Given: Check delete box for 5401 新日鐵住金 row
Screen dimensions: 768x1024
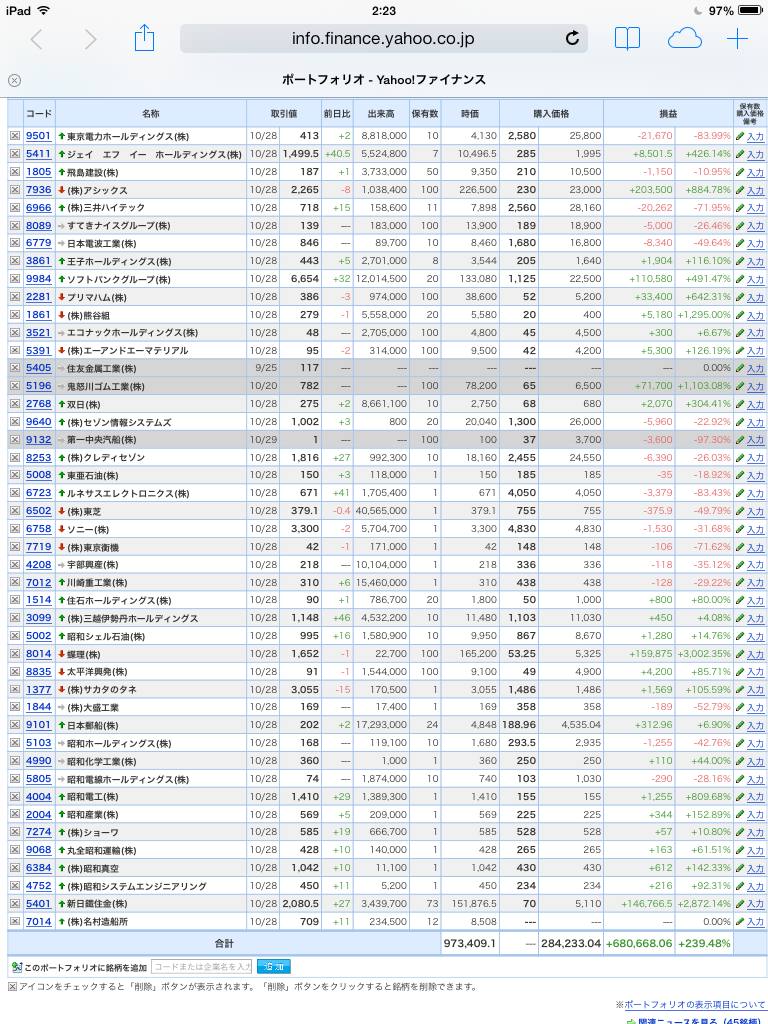Looking at the screenshot, I should click(x=14, y=903).
